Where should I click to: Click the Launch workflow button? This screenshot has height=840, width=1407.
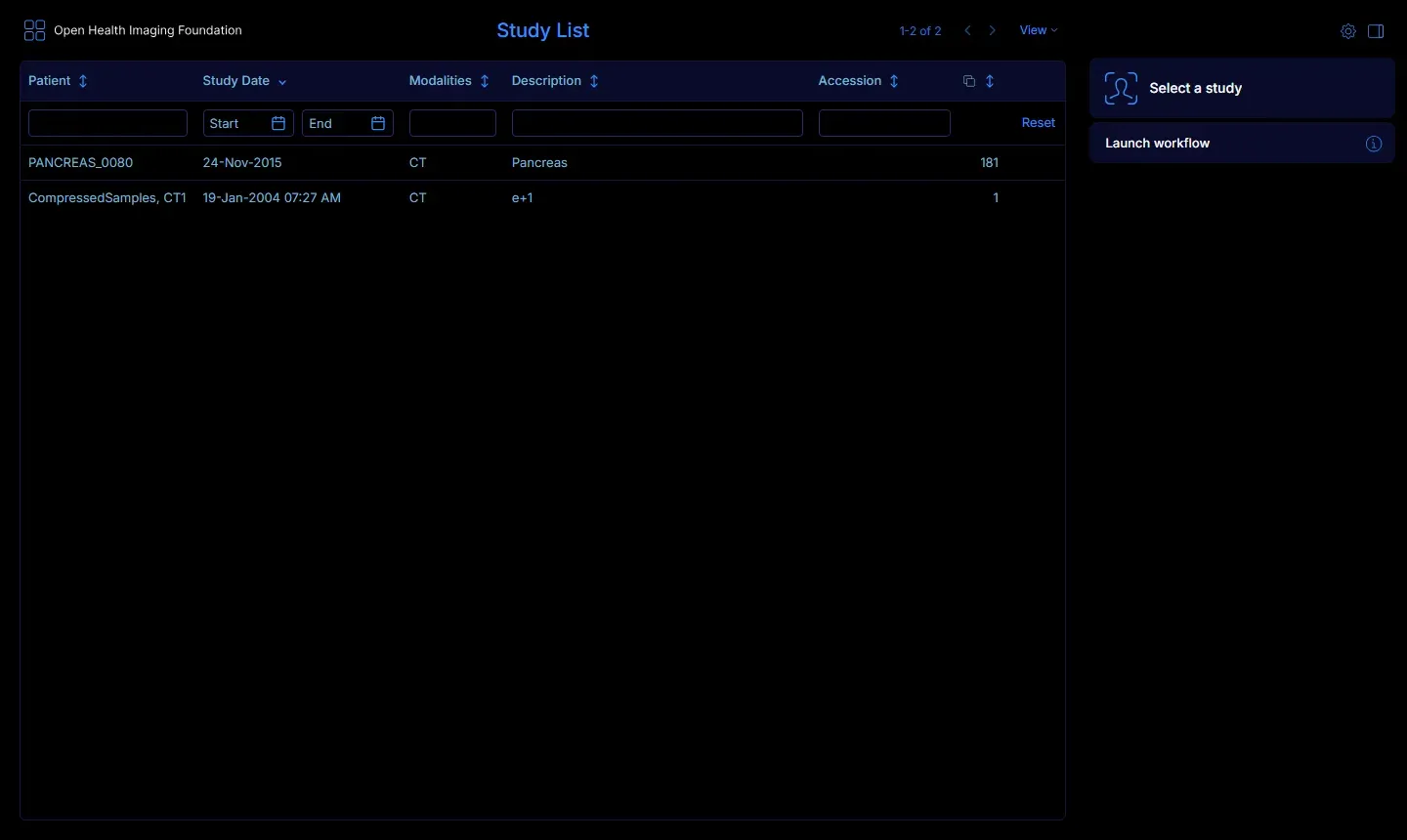pos(1242,144)
